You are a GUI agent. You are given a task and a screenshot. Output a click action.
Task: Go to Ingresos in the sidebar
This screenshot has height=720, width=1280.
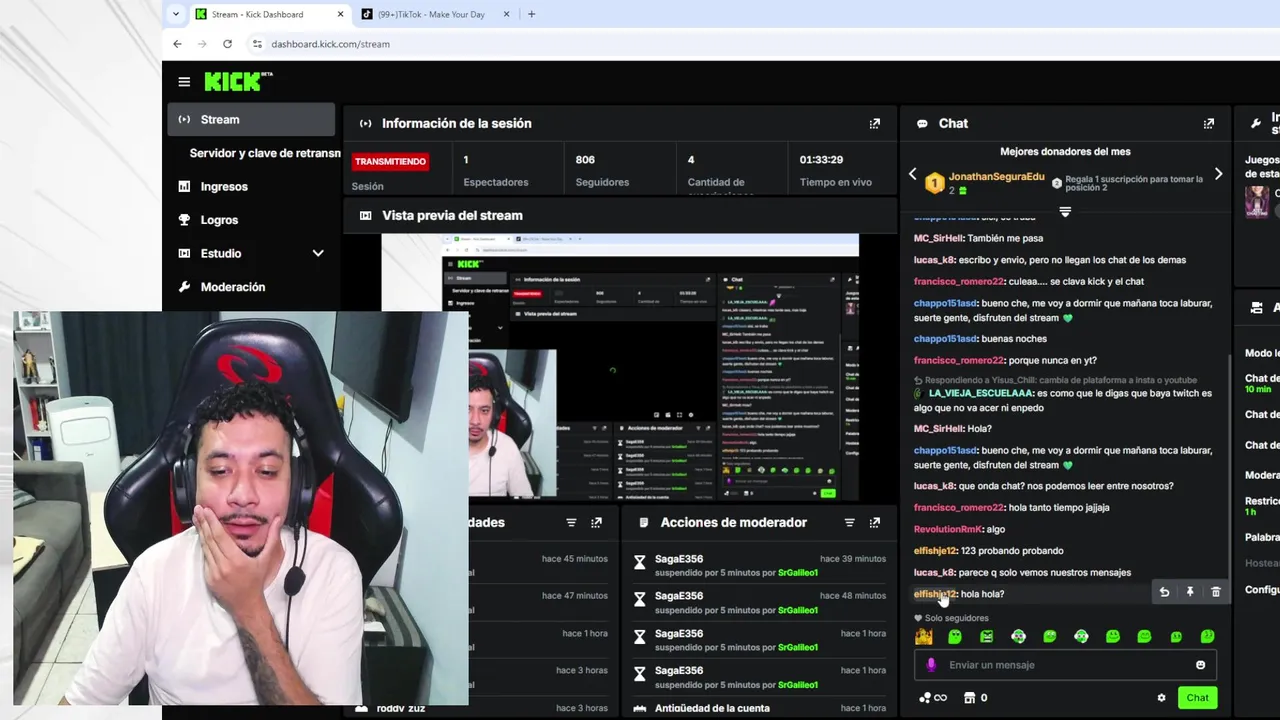[224, 186]
